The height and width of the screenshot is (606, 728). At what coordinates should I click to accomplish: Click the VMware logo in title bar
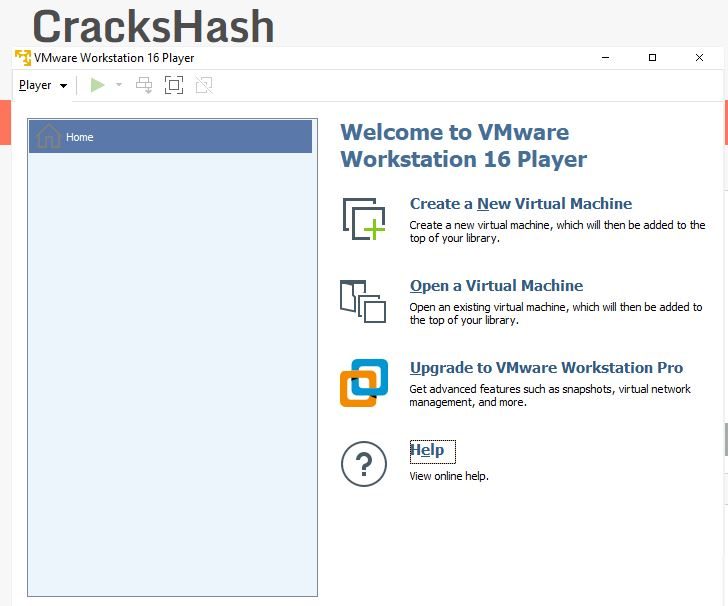[x=23, y=58]
